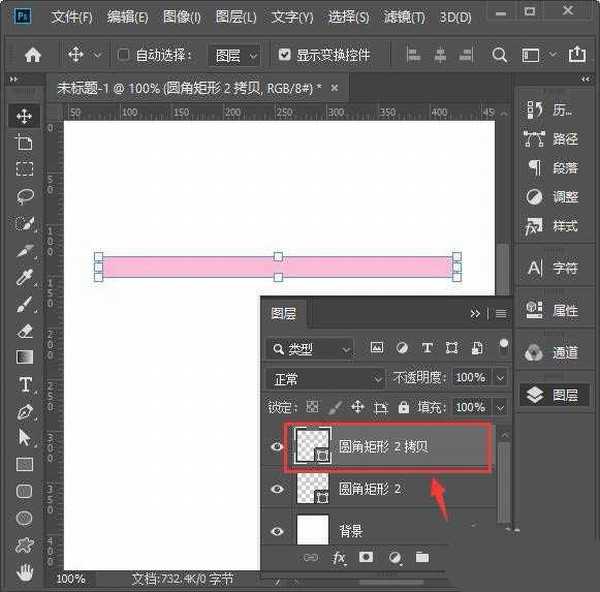Click the new group folder icon
This screenshot has width=600, height=592.
pos(422,557)
